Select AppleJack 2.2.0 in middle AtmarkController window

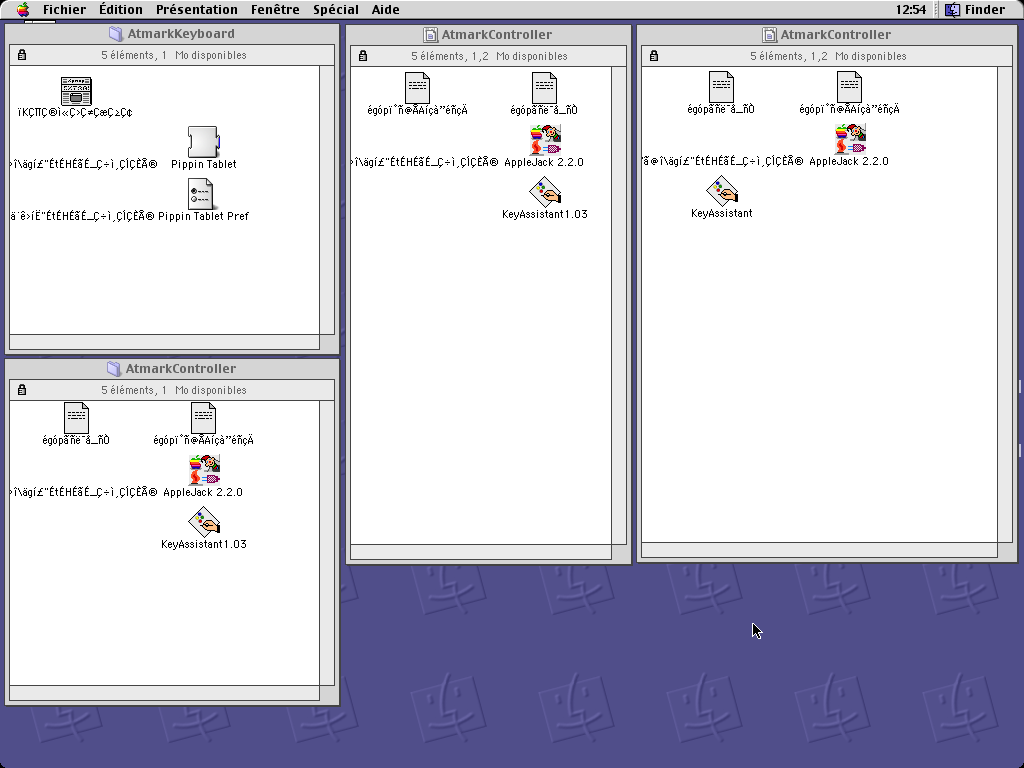pyautogui.click(x=545, y=140)
